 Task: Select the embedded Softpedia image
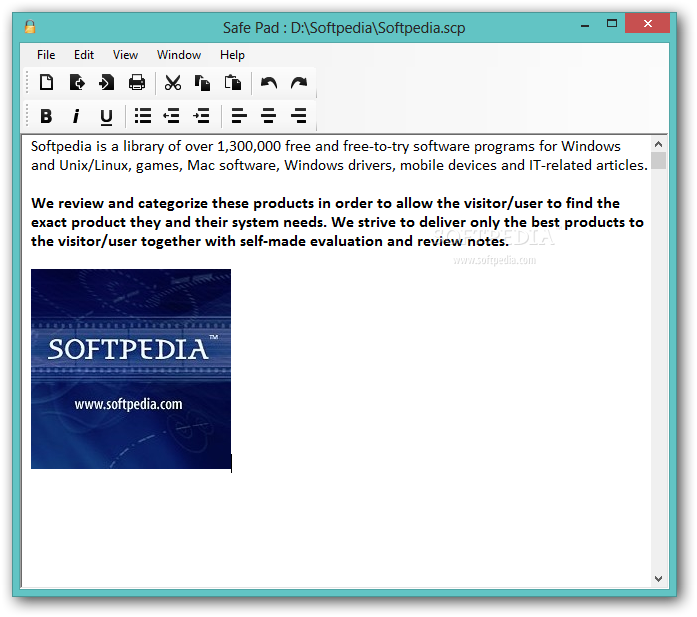pyautogui.click(x=131, y=369)
